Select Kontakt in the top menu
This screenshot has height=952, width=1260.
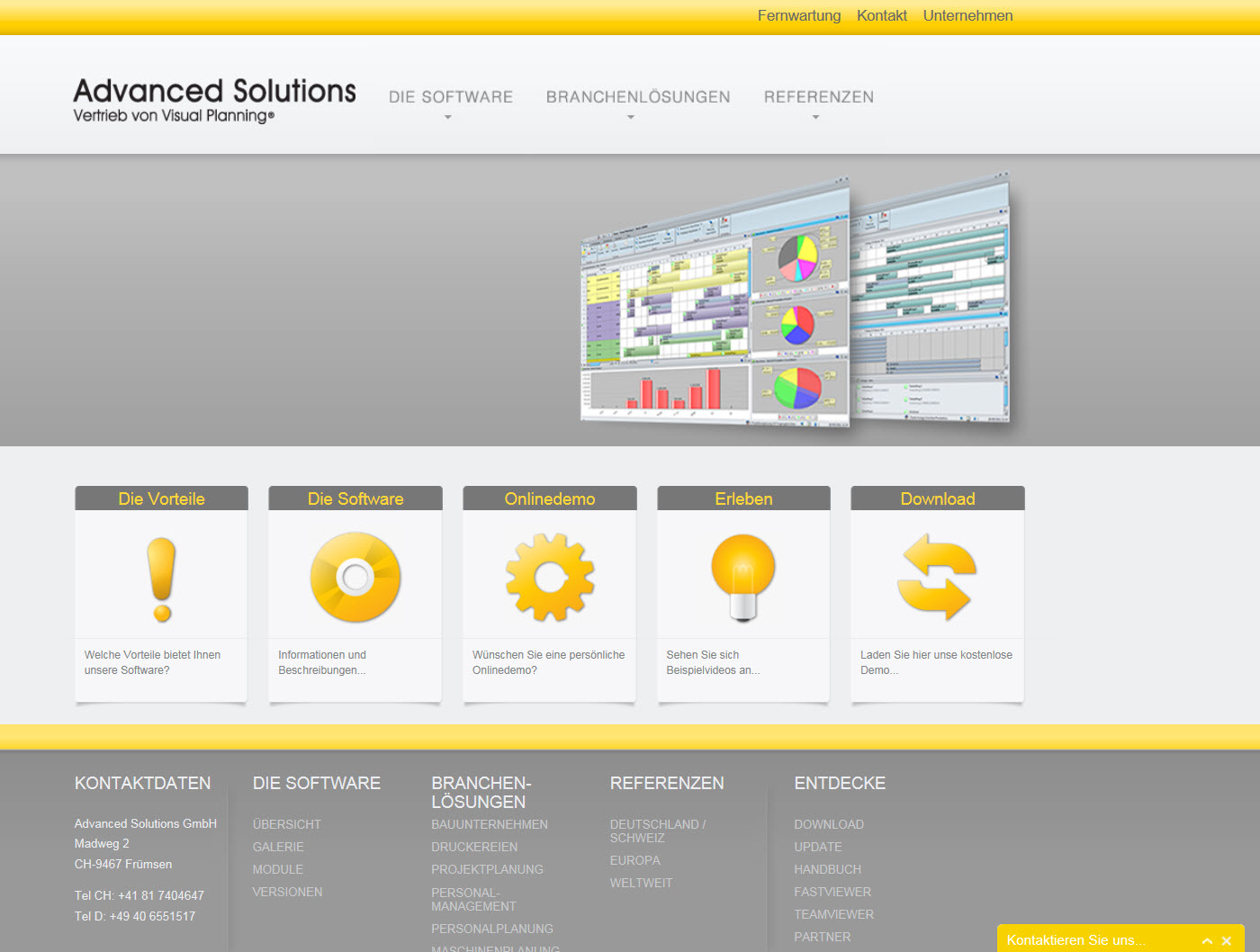point(881,15)
